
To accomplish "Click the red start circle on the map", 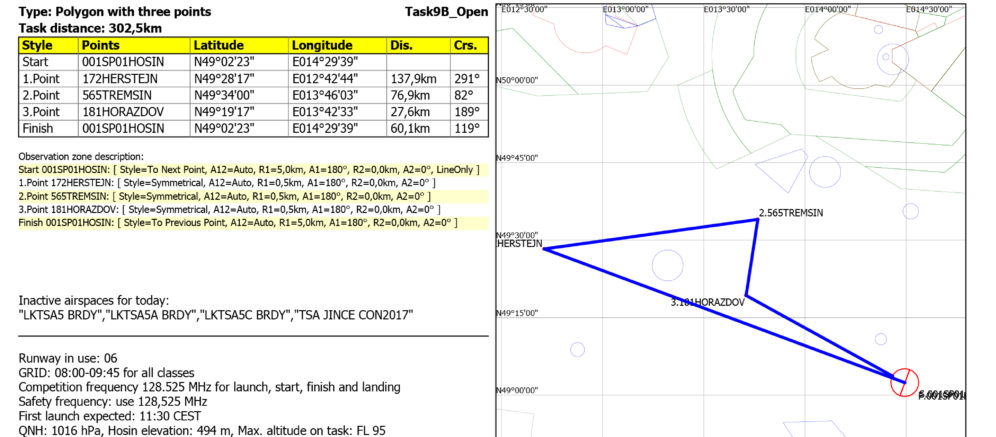I will pyautogui.click(x=904, y=381).
